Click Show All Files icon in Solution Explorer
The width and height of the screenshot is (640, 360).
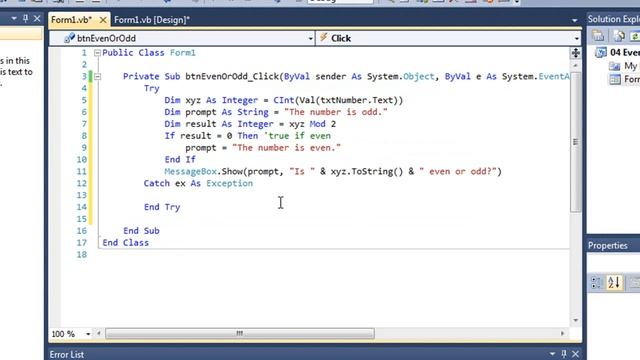619,36
